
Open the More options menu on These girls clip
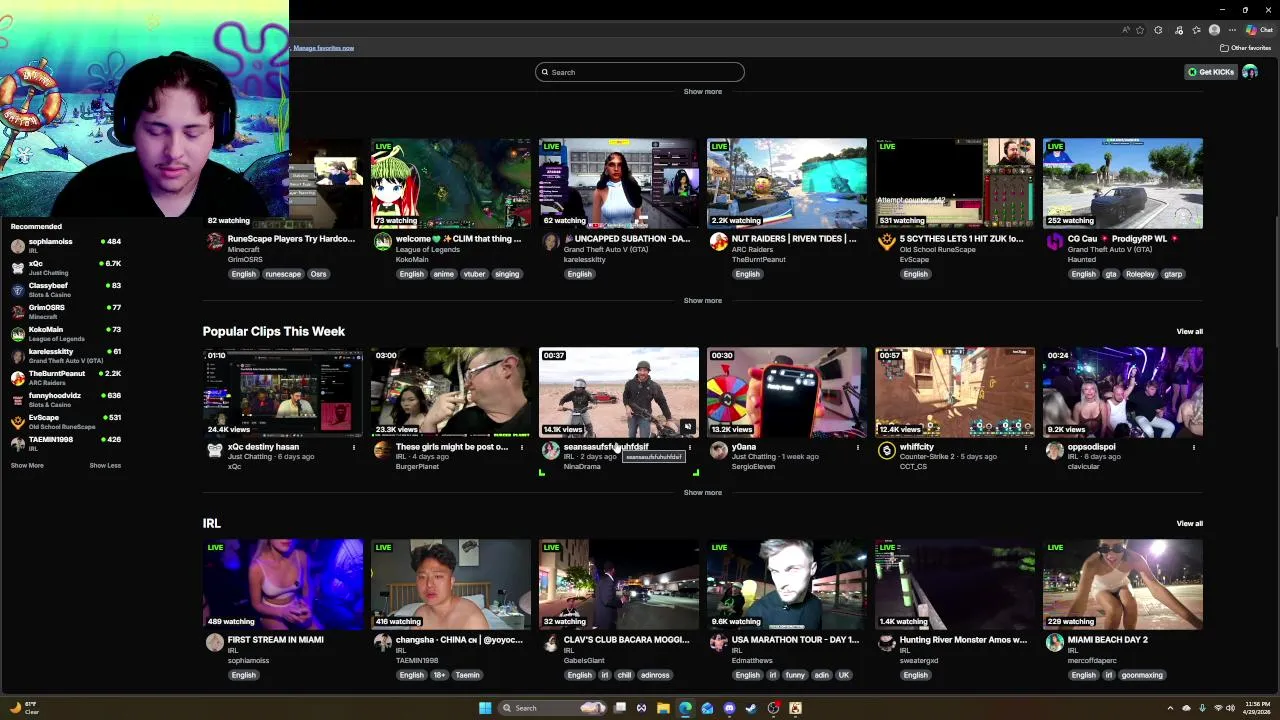521,447
